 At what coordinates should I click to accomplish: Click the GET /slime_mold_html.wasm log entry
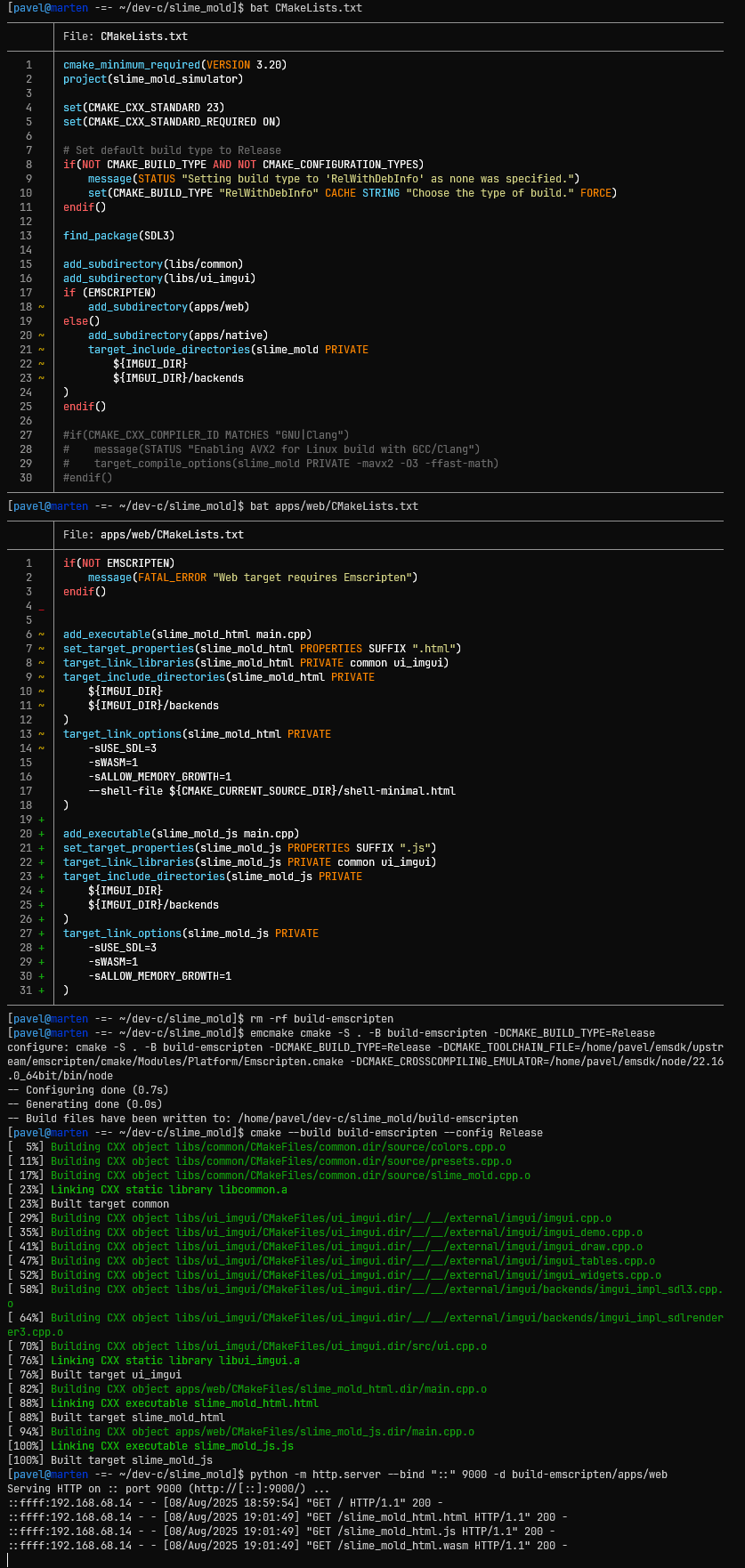[287, 1546]
